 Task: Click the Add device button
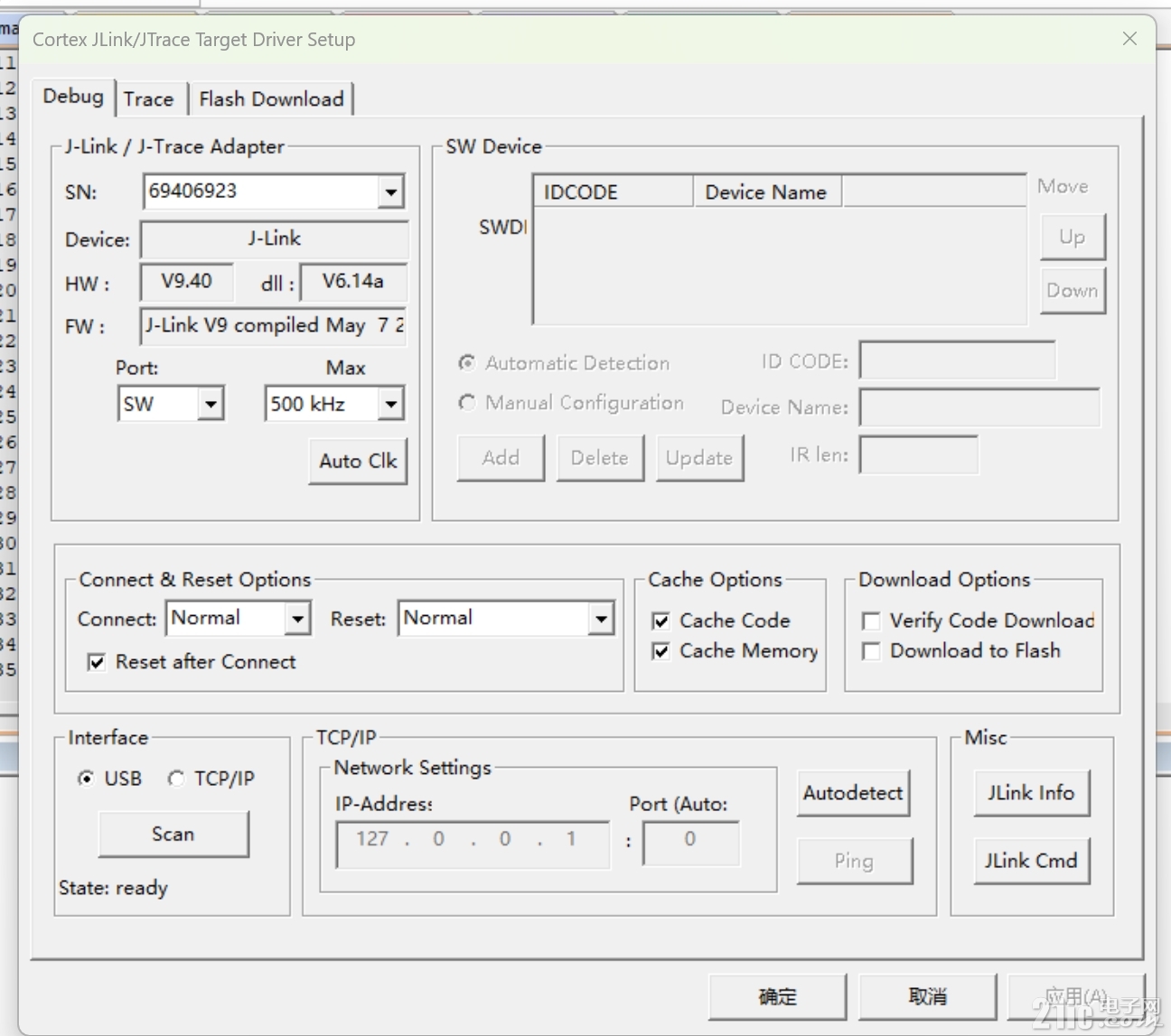501,458
